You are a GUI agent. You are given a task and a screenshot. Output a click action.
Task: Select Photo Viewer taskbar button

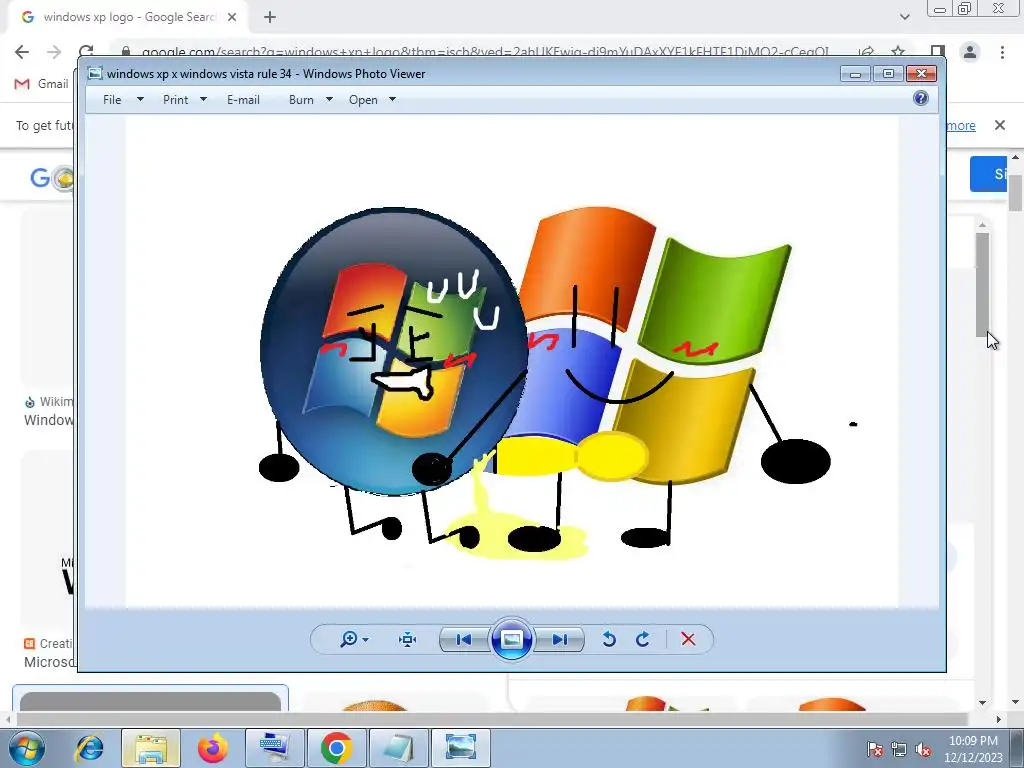tap(460, 748)
